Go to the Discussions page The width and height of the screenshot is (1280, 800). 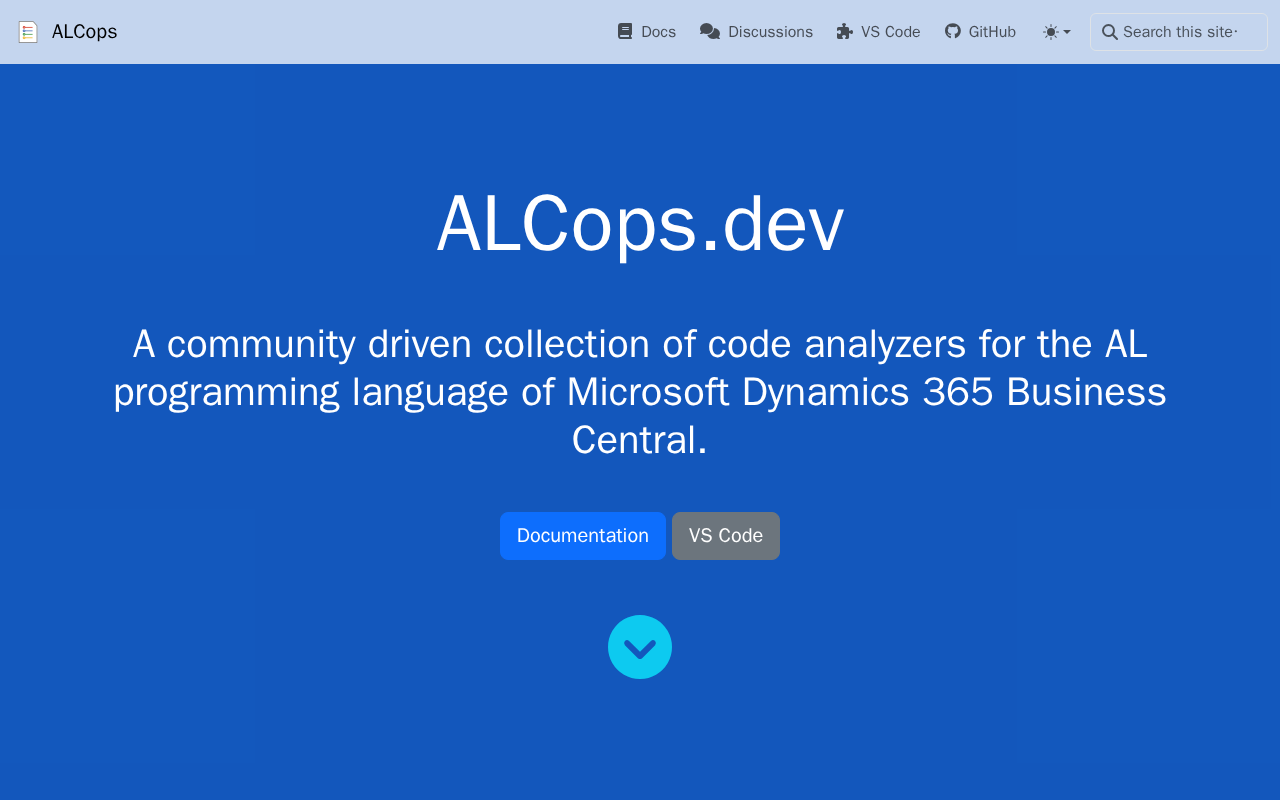click(756, 32)
